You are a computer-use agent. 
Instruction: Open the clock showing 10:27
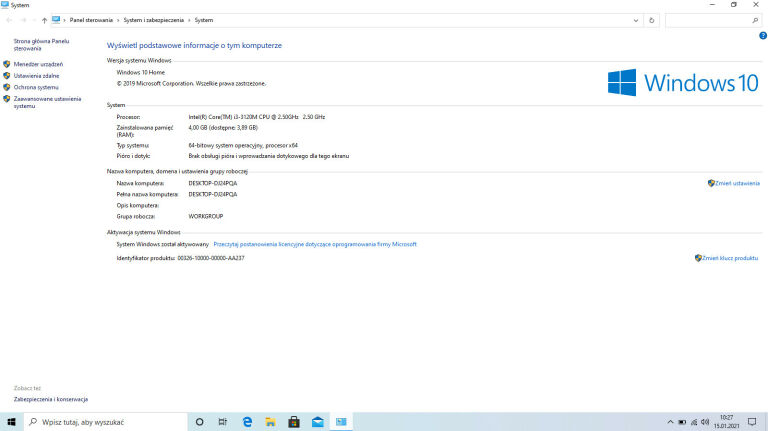pos(726,422)
